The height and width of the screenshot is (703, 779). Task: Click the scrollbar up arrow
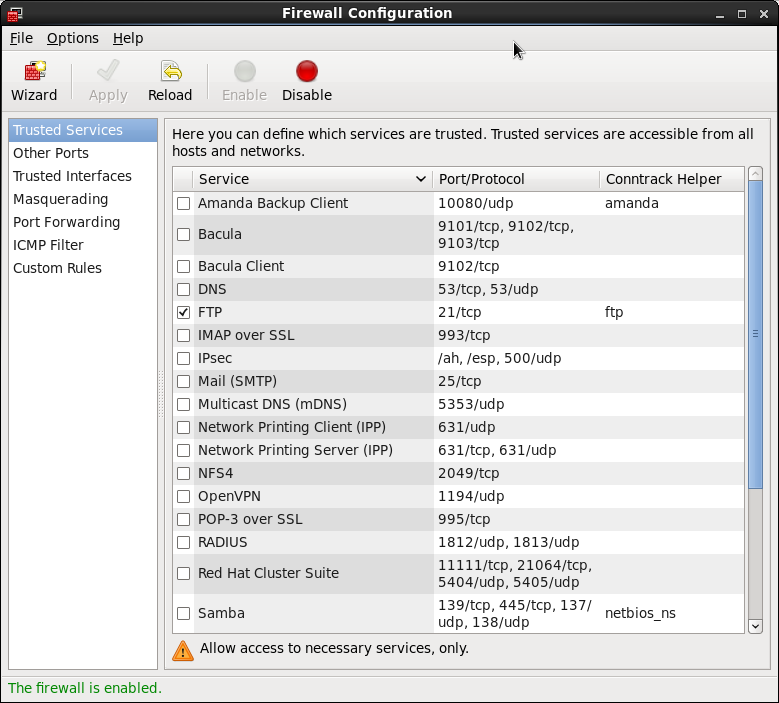click(x=755, y=173)
